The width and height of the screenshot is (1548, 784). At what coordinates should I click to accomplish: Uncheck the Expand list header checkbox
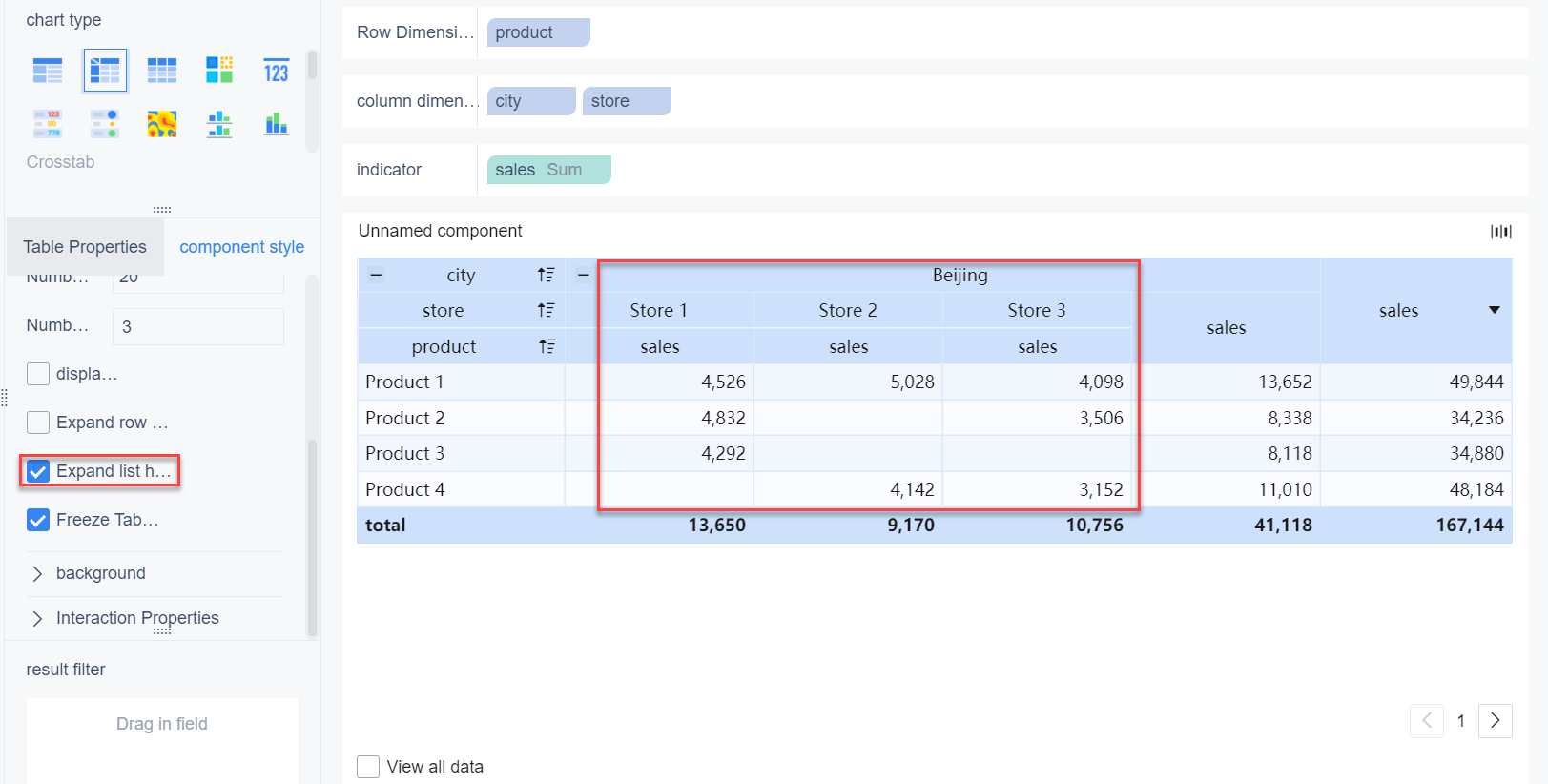tap(38, 471)
